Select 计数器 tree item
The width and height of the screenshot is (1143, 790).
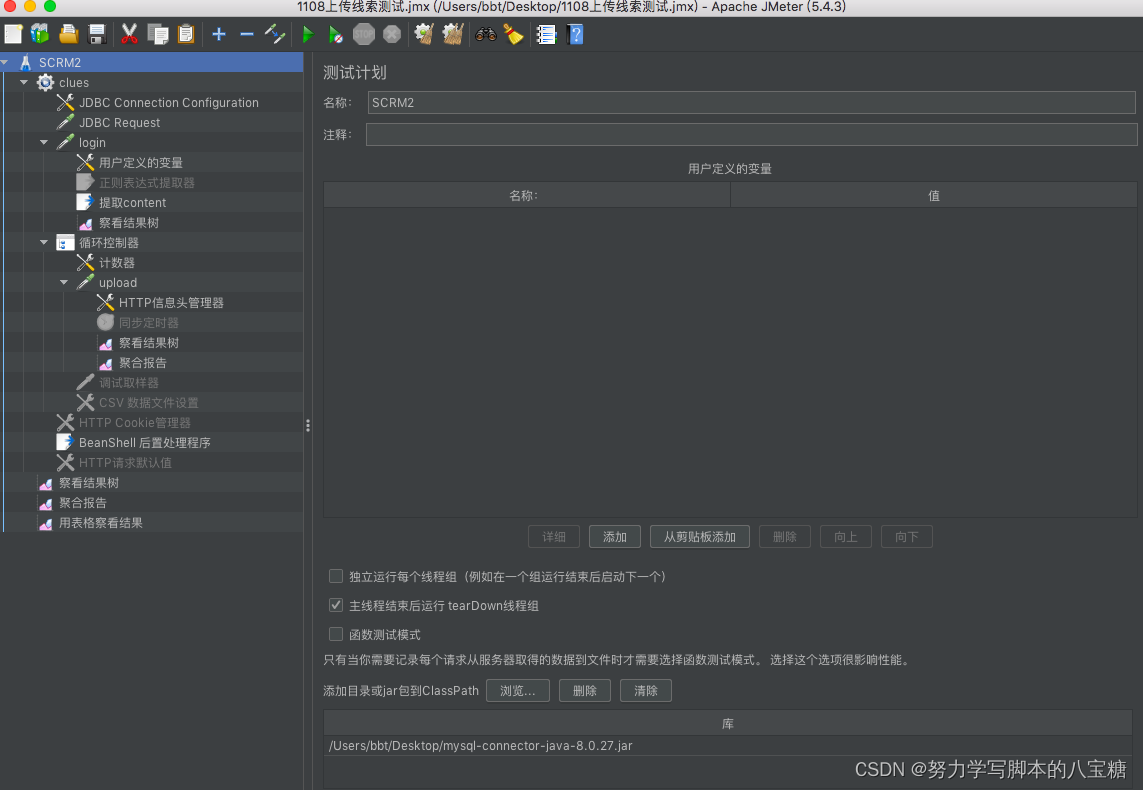coord(117,262)
